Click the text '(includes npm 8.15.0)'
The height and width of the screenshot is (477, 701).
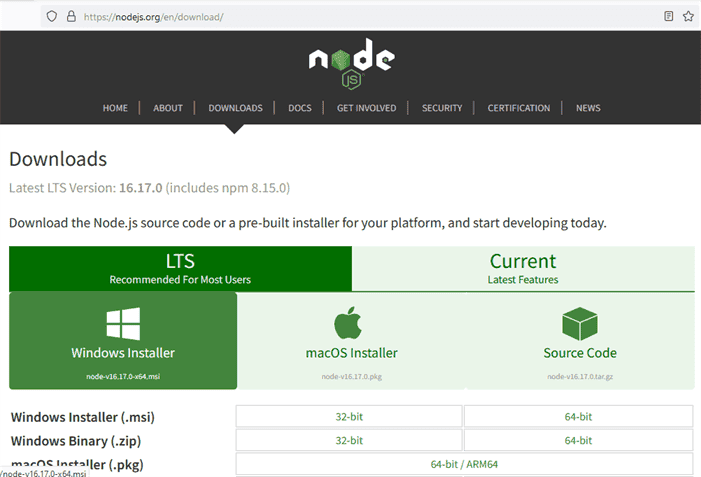point(228,188)
